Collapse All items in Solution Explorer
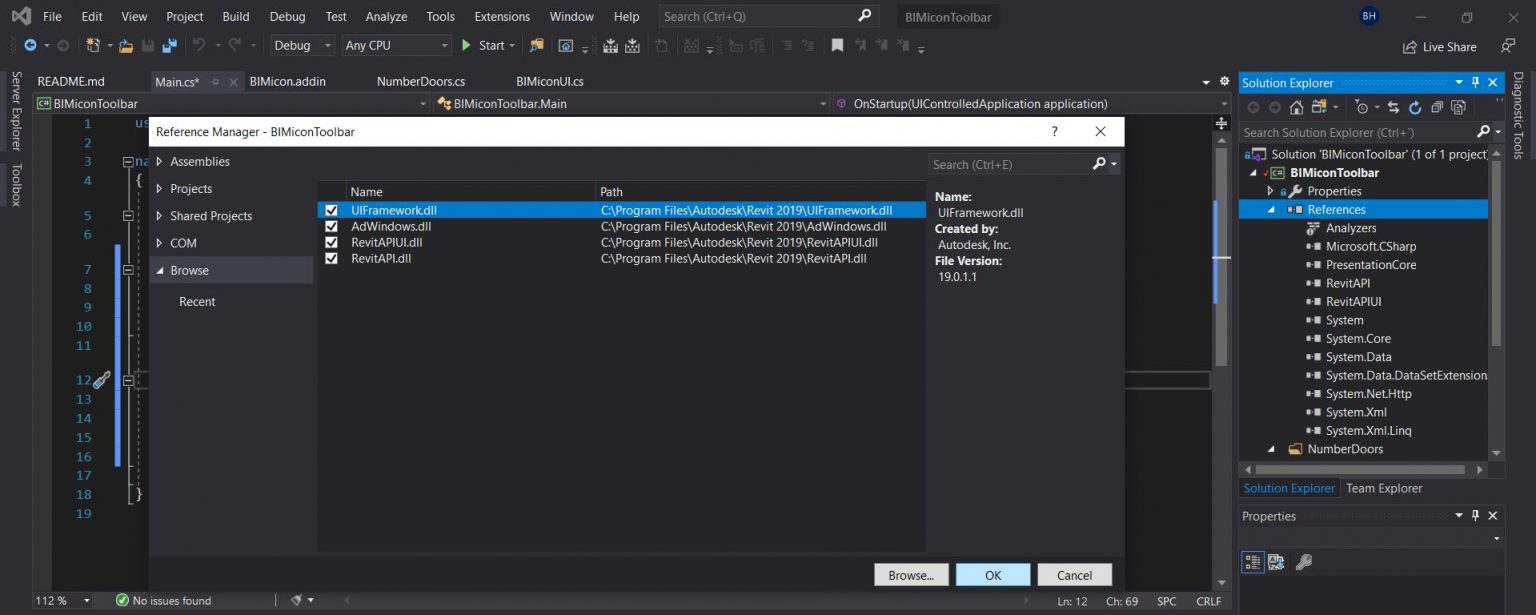This screenshot has height=615, width=1536. (x=1438, y=107)
